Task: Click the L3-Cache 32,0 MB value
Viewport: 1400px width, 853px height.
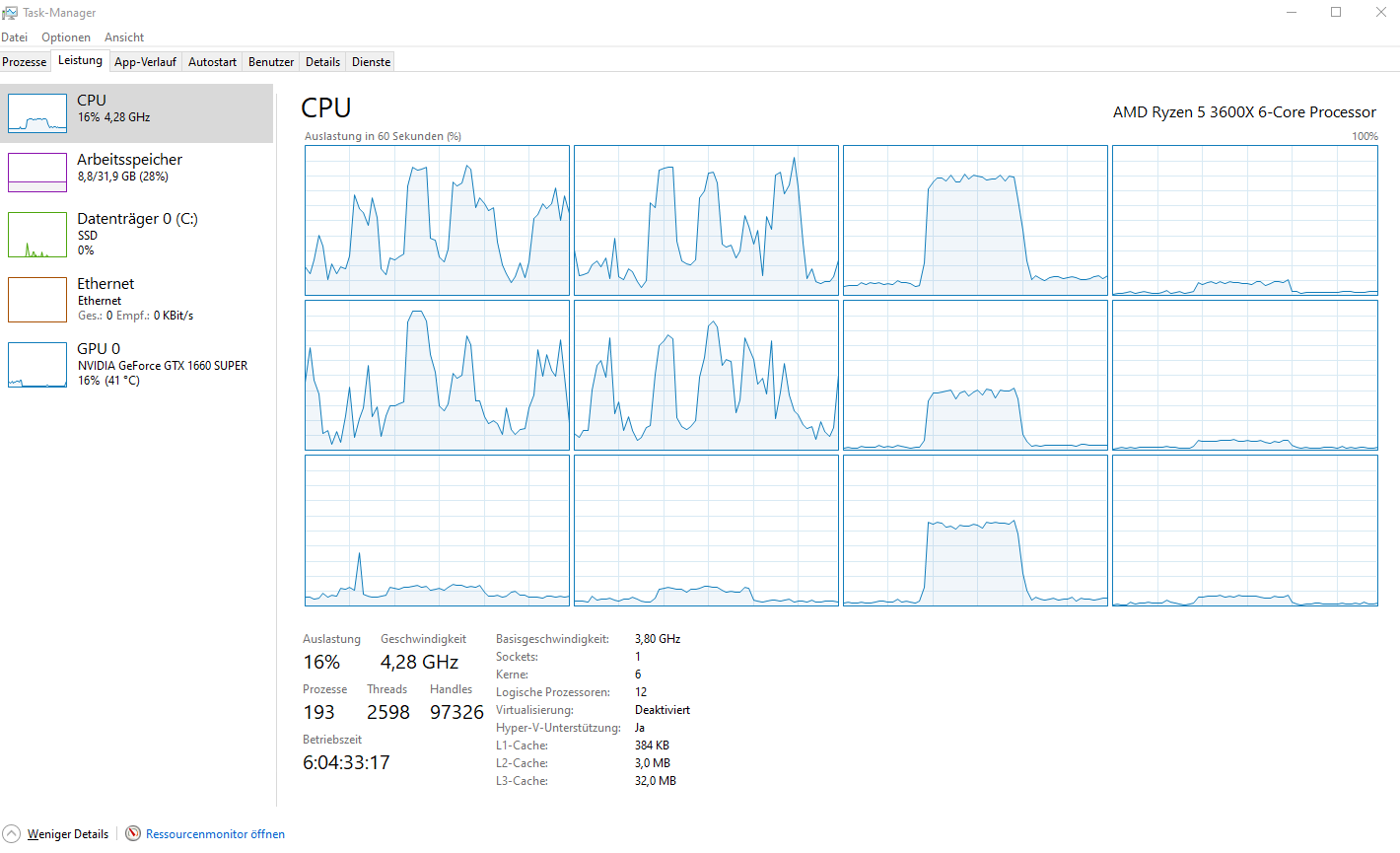Action: pyautogui.click(x=656, y=781)
